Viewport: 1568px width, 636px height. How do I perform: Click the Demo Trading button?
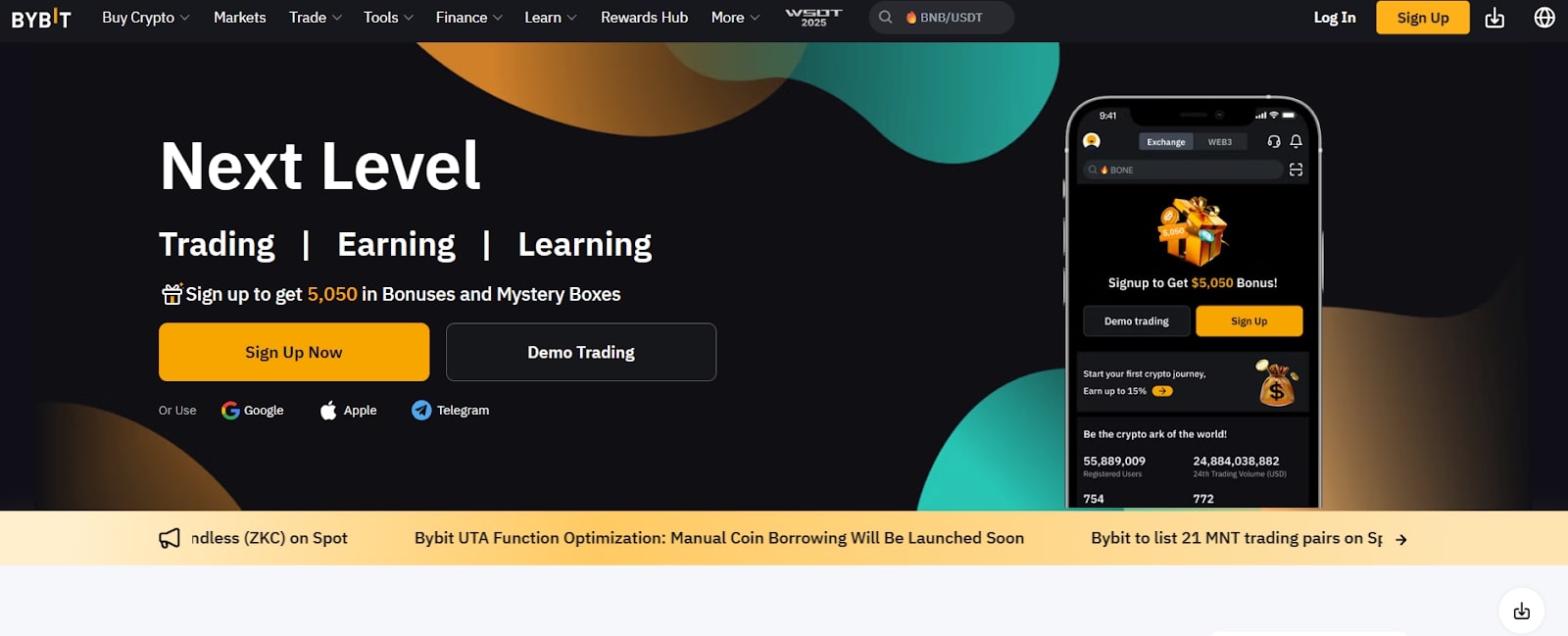click(x=581, y=352)
